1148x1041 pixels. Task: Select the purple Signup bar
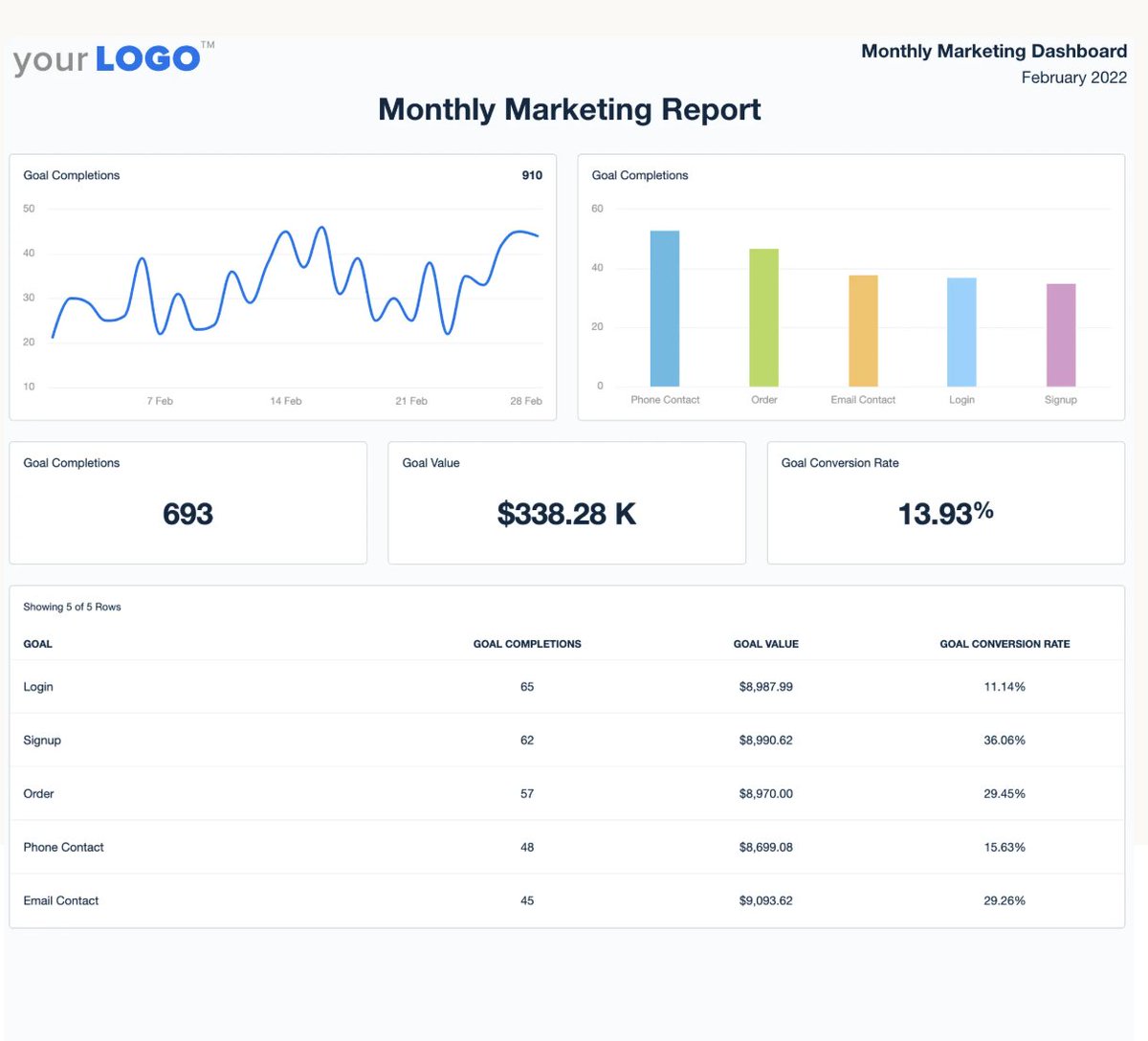tap(1060, 333)
